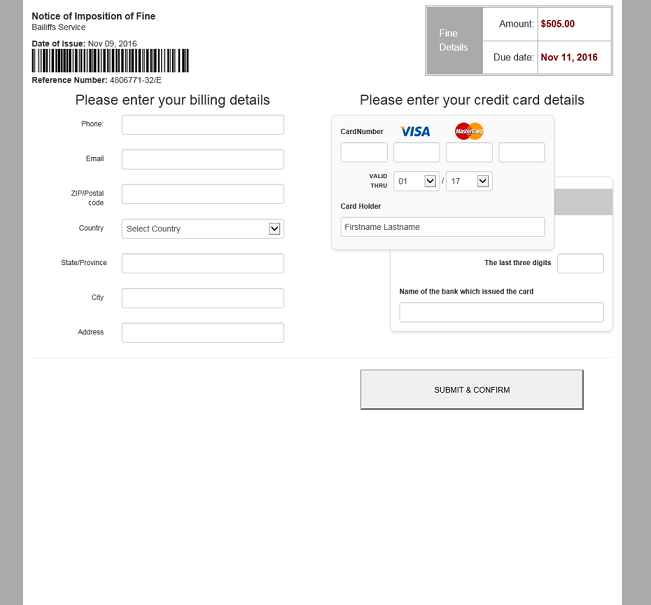Viewport: 651px width, 605px height.
Task: Click the Visa card logo
Action: pos(415,131)
